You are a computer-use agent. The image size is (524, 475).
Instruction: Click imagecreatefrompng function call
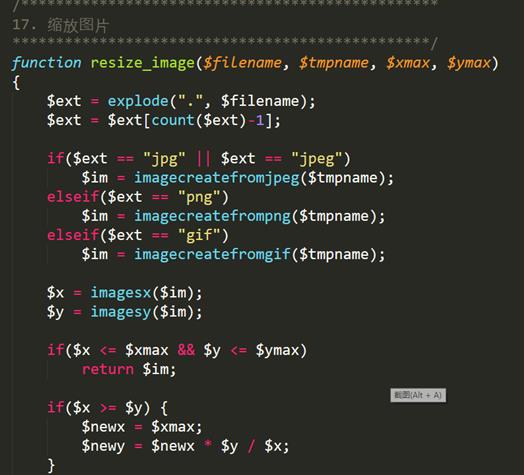click(x=212, y=216)
